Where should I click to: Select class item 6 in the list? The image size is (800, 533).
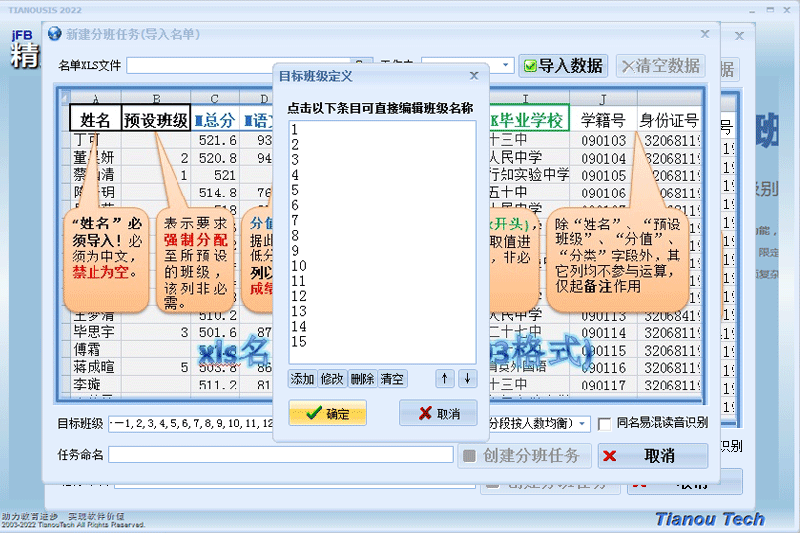click(382, 205)
